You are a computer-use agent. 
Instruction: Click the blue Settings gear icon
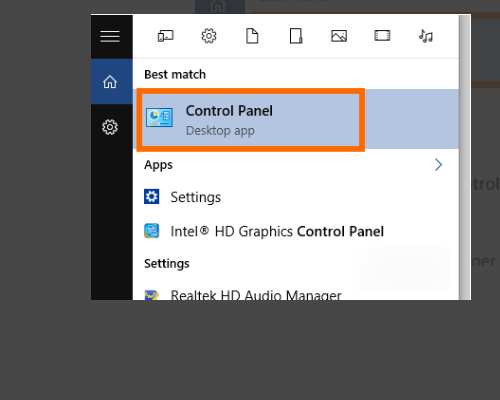(152, 197)
